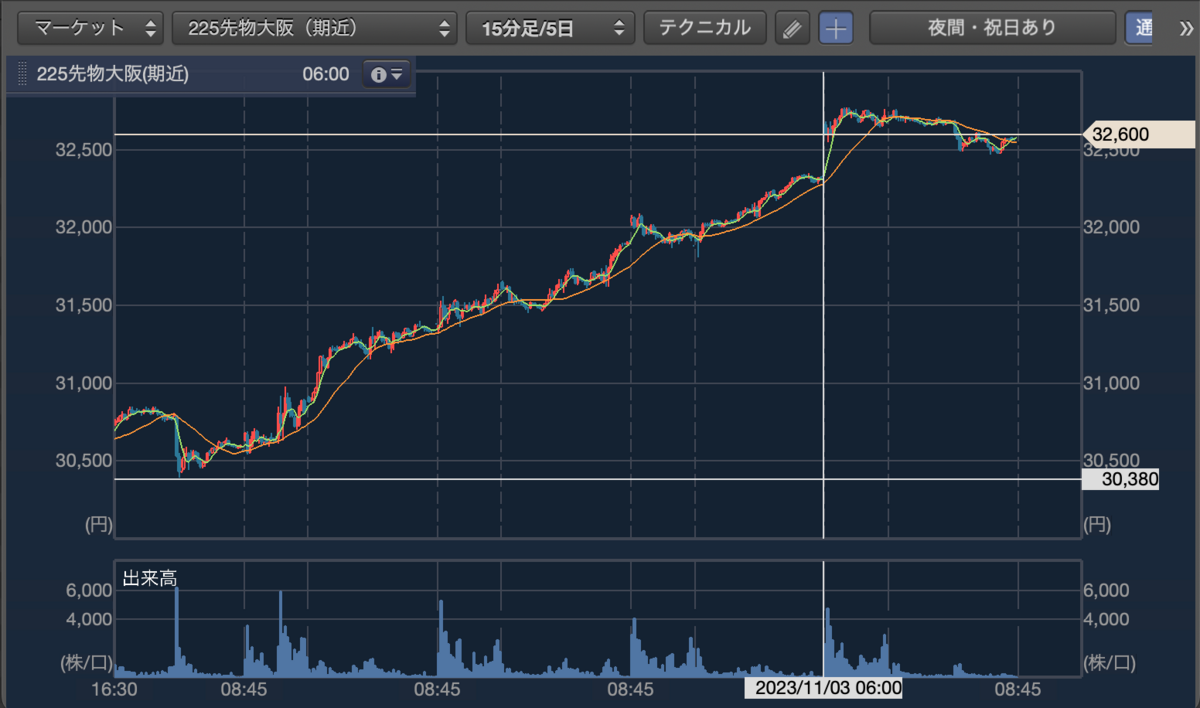Open the 225先物大阪（期近） symbol selector
The width and height of the screenshot is (1200, 708).
(315, 28)
